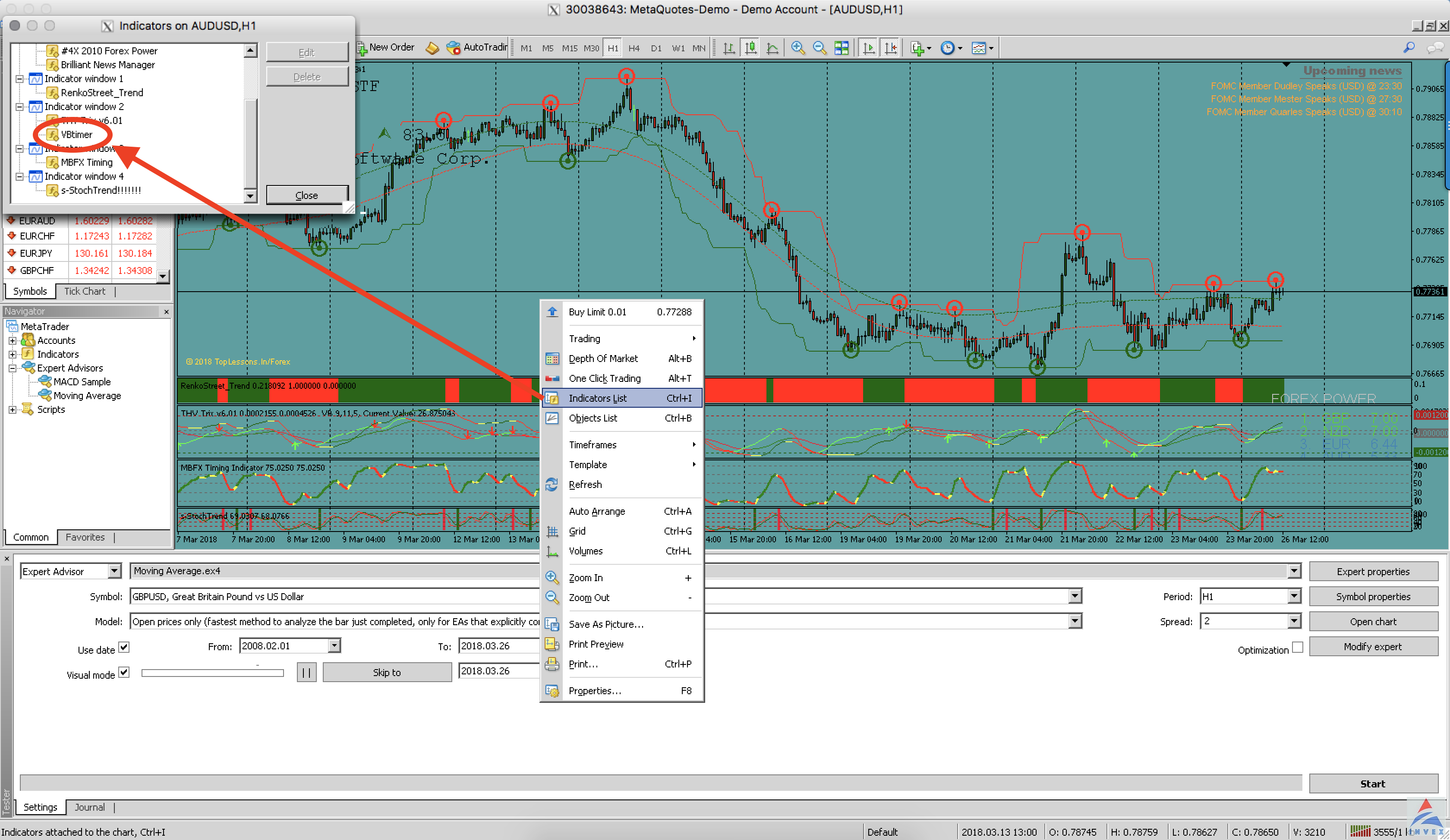Choose Objects List in context menu
The height and width of the screenshot is (840, 1450).
tap(622, 418)
